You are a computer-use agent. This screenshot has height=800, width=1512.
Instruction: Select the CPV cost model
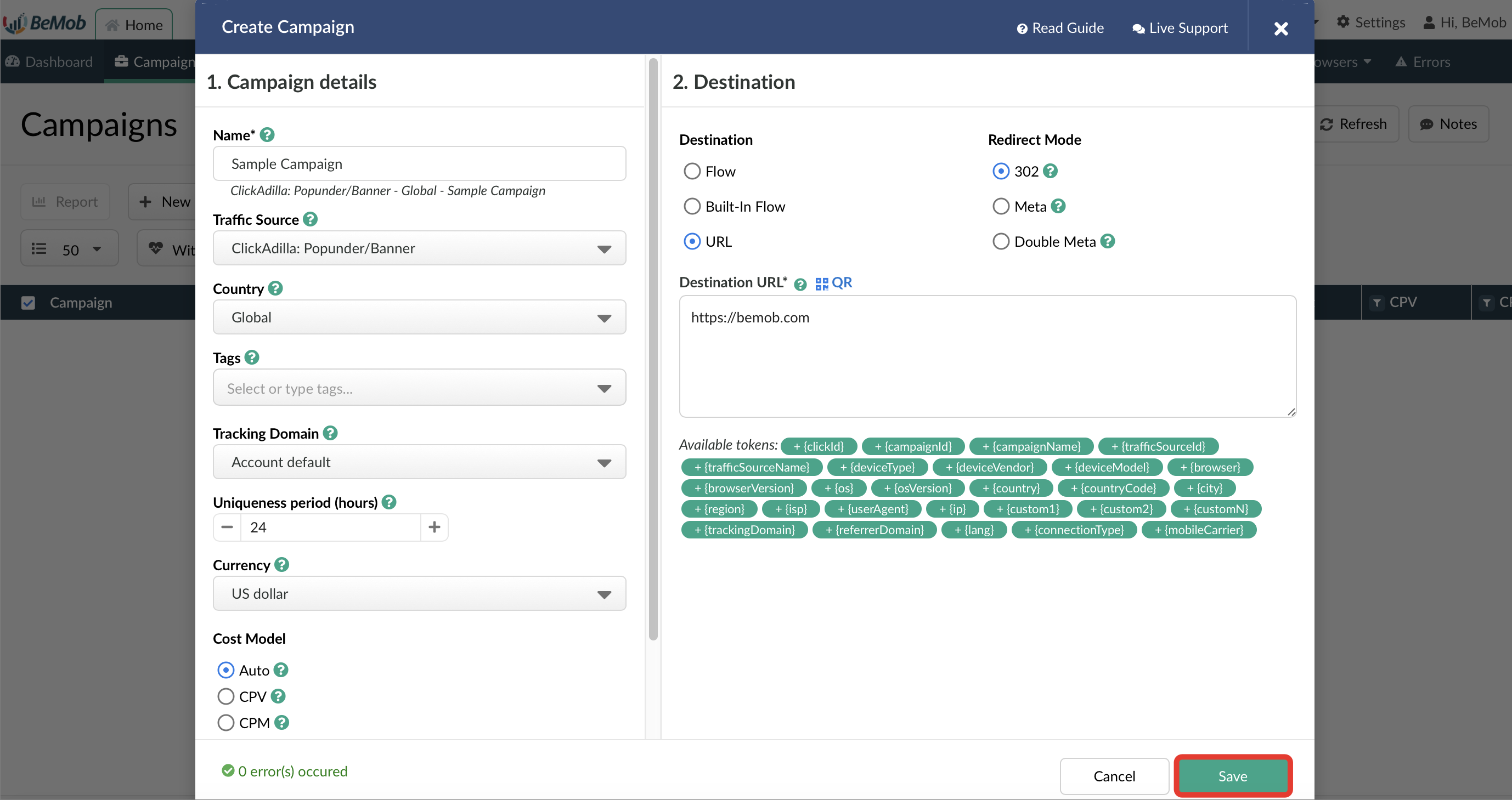(226, 696)
